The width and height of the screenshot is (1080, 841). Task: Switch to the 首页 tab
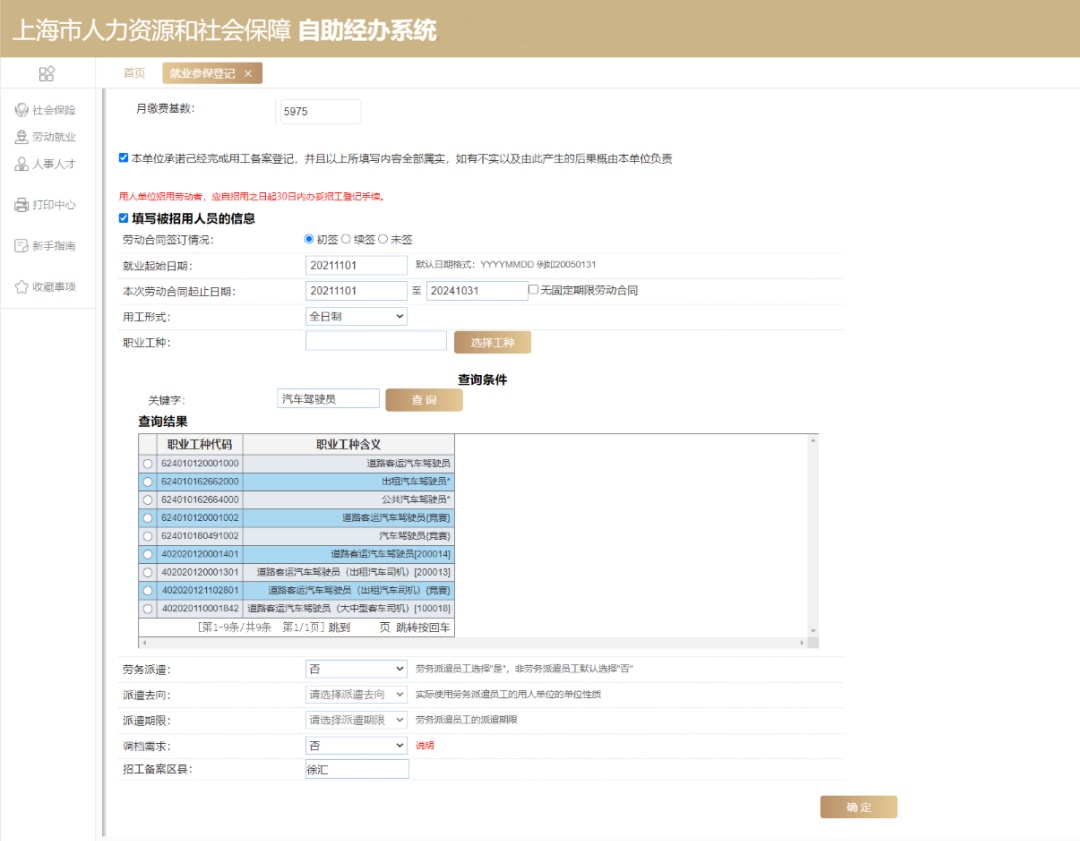point(134,73)
